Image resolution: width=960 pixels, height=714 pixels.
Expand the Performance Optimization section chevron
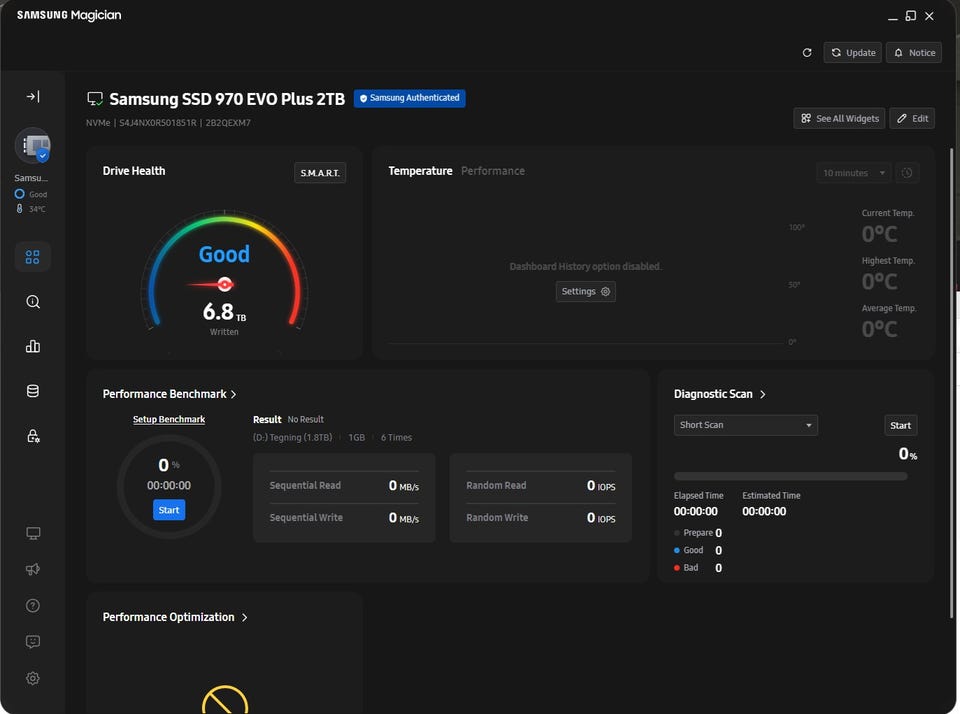click(x=244, y=617)
